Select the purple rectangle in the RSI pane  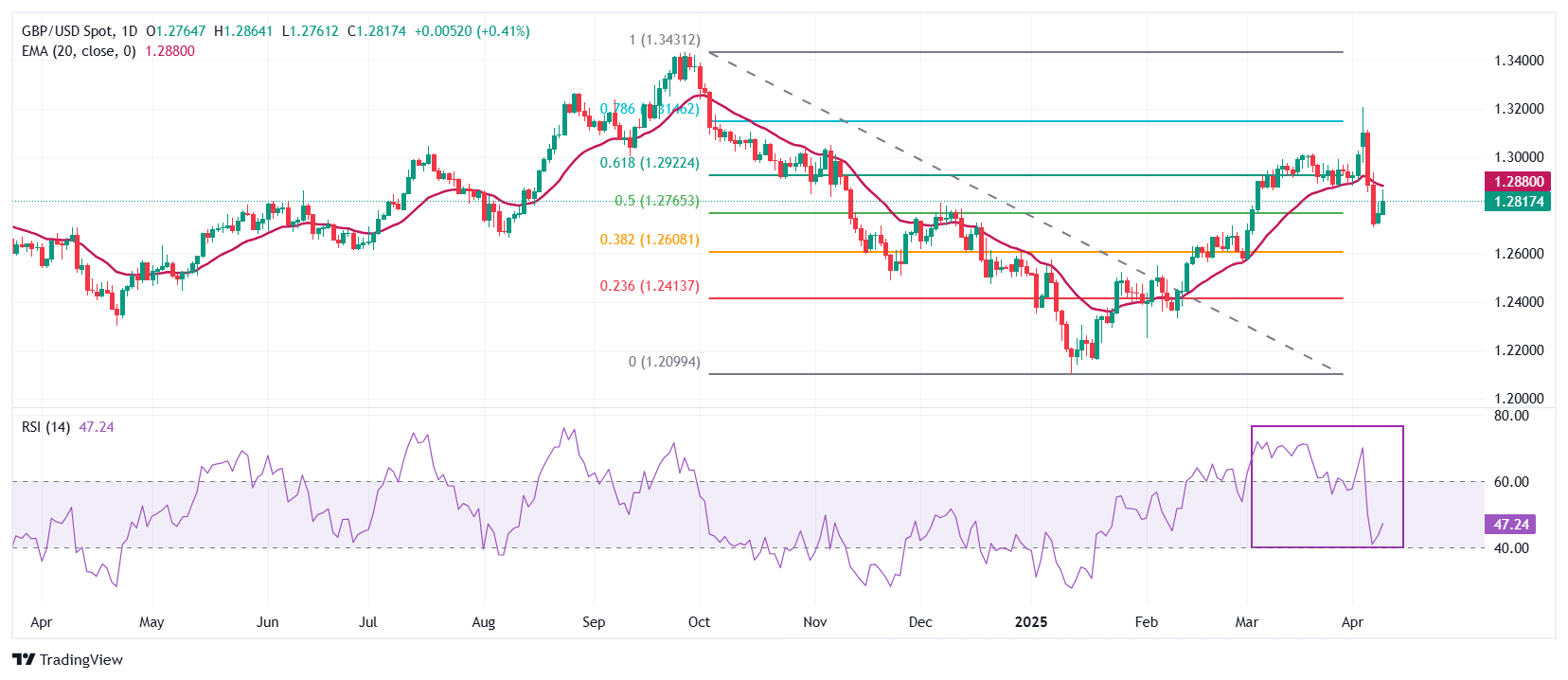[1327, 427]
